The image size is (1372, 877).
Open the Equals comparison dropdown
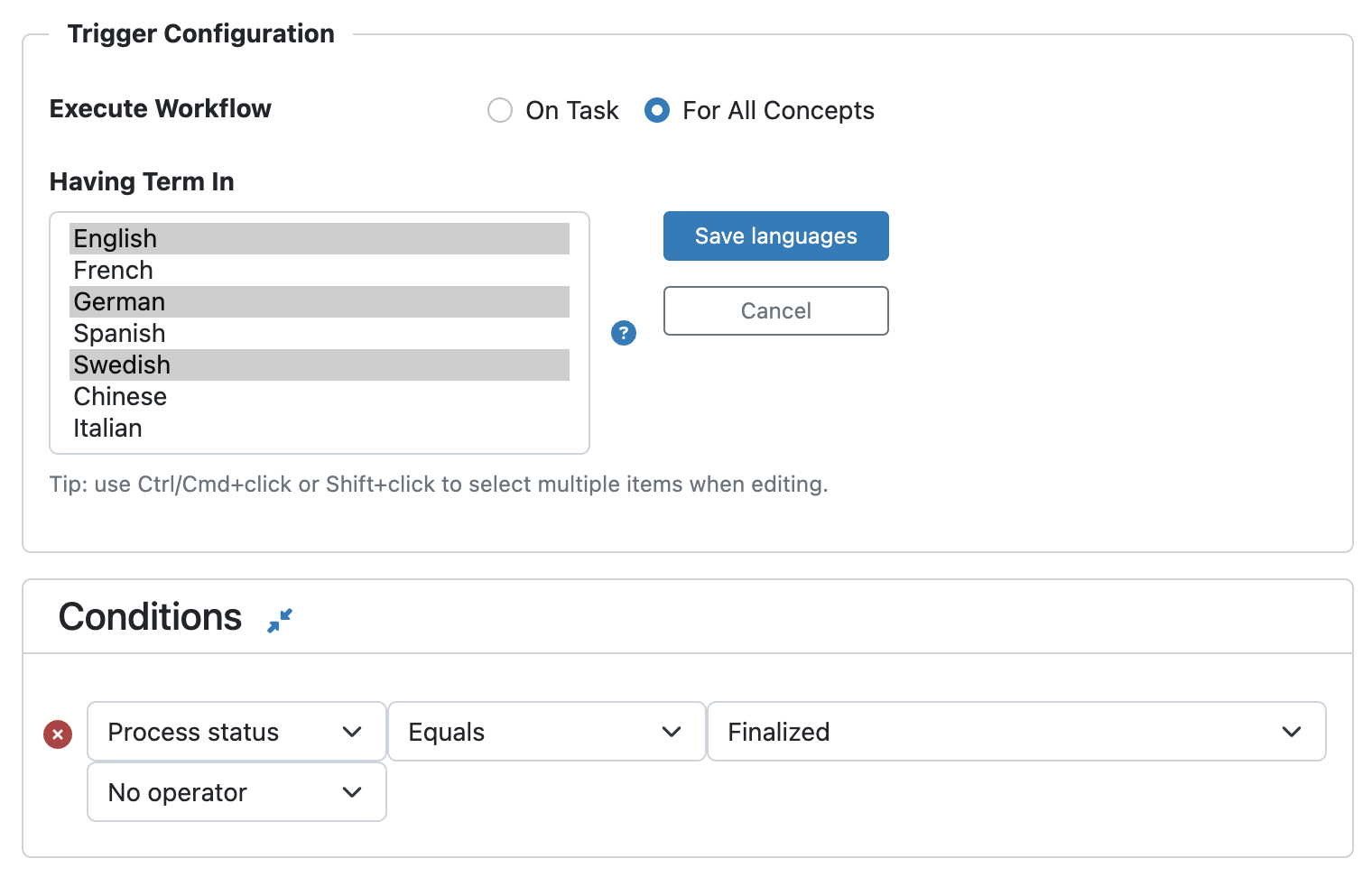pyautogui.click(x=546, y=732)
